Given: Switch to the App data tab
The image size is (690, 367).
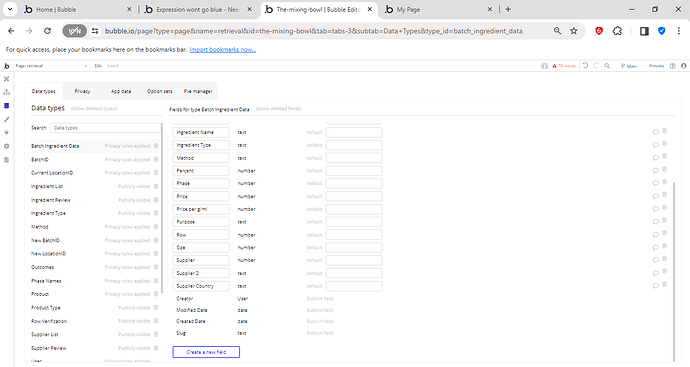Looking at the screenshot, I should pos(121,91).
